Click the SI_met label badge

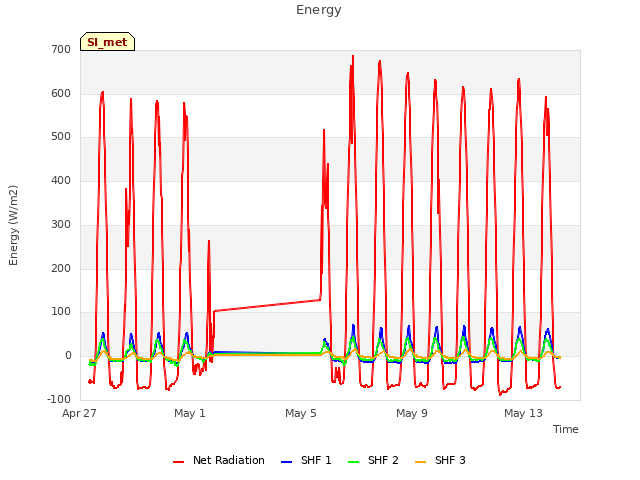(107, 42)
